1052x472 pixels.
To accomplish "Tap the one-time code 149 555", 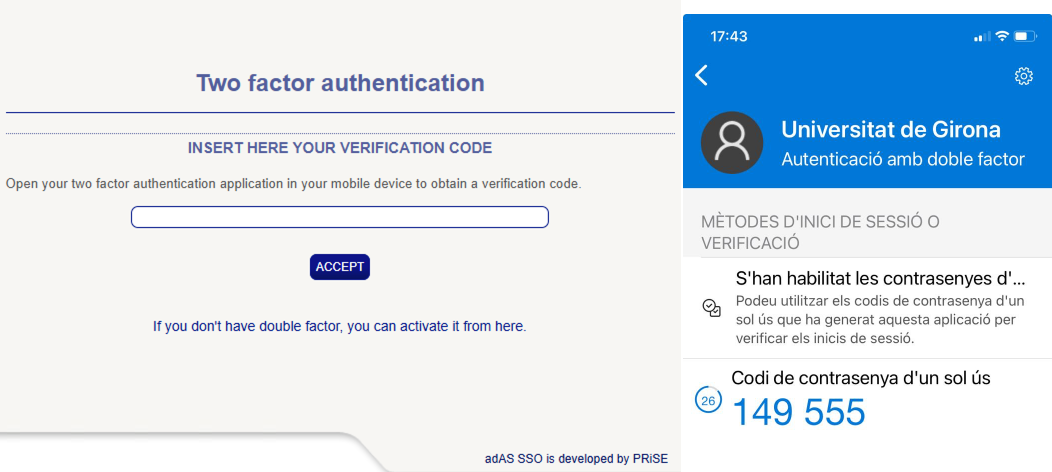I will 799,412.
